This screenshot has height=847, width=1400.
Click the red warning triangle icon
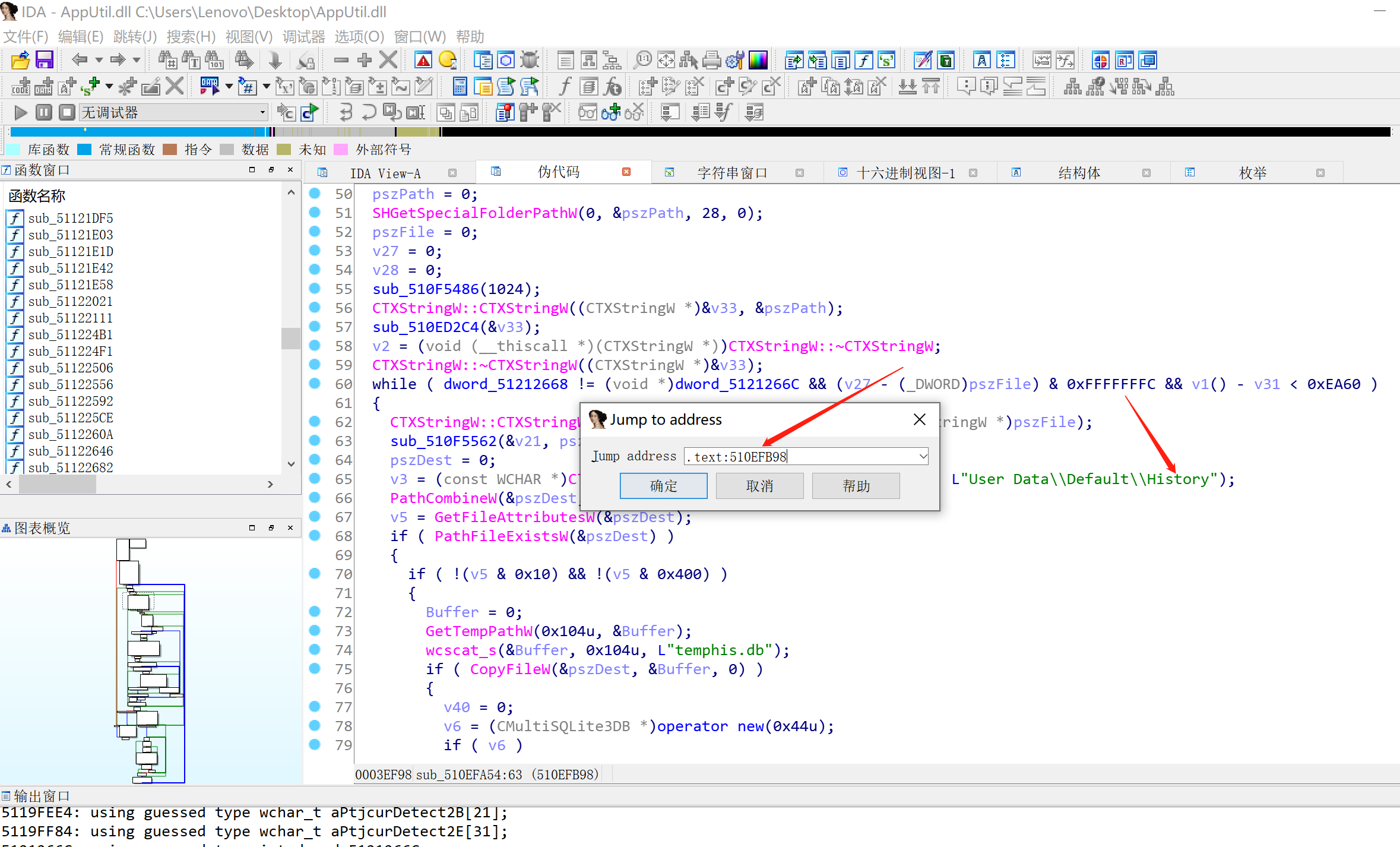423,60
